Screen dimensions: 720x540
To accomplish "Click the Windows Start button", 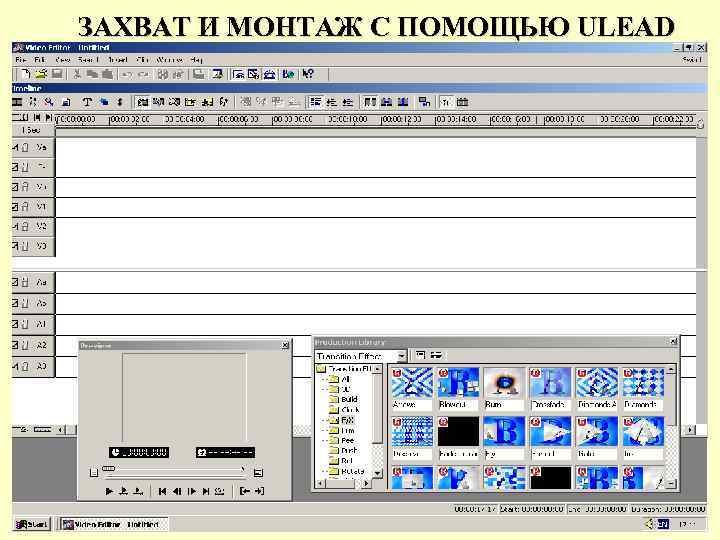I will 31,524.
